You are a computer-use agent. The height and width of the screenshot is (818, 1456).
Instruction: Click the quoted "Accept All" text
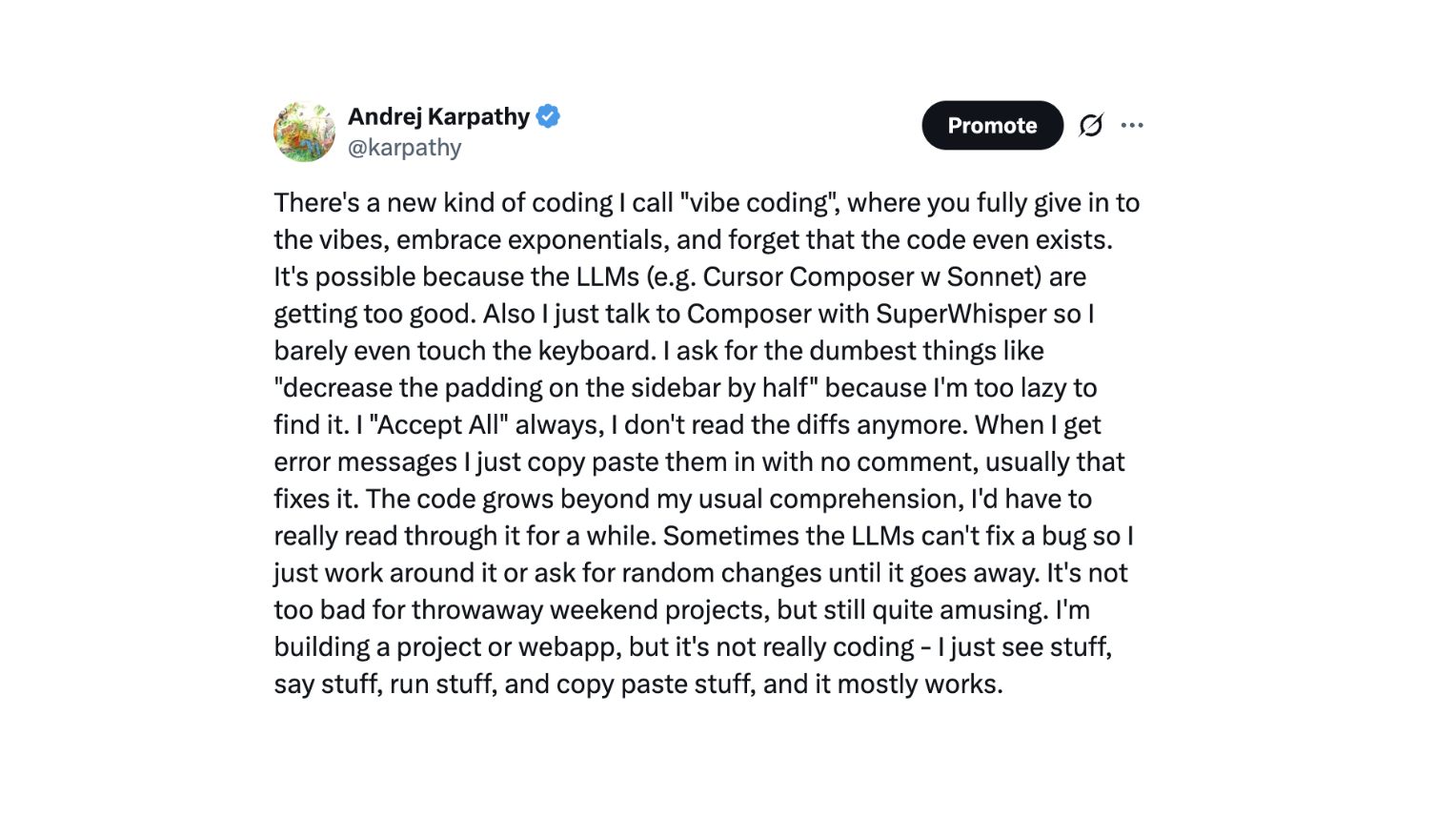click(438, 424)
